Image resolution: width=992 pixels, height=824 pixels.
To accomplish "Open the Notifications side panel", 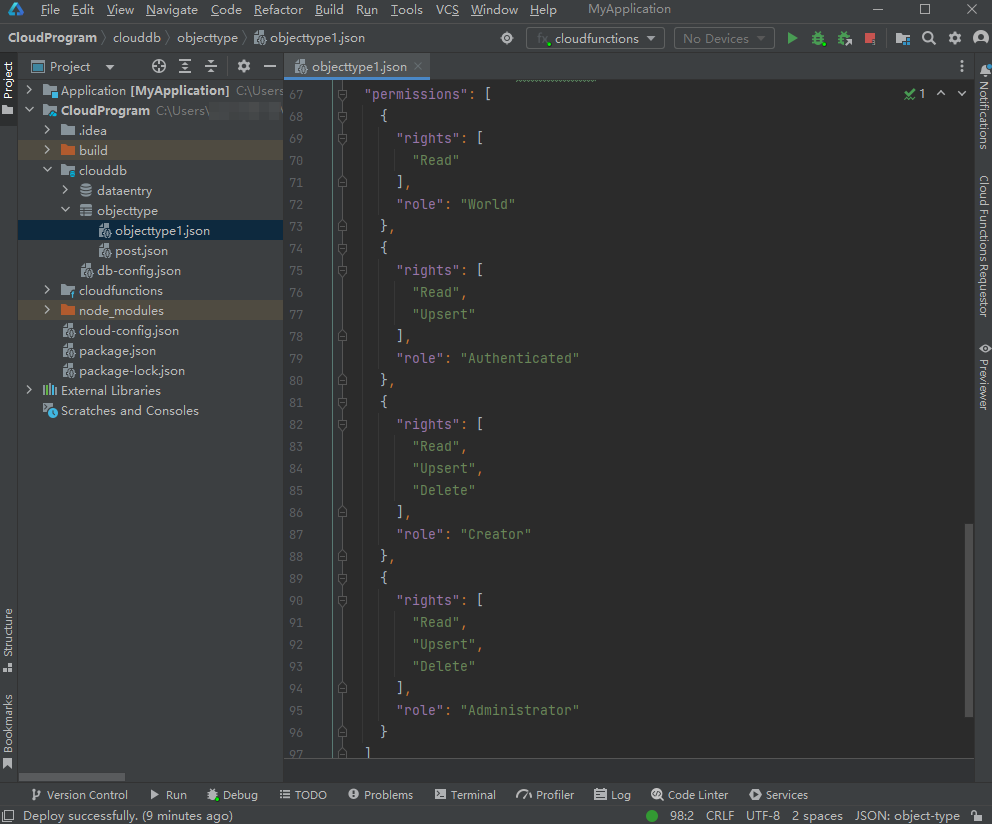I will [x=984, y=106].
